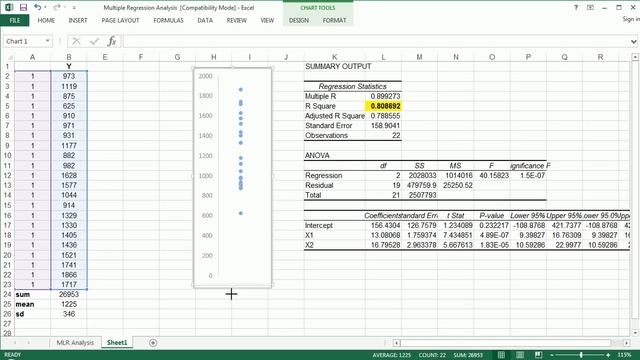Switch to the MLR Analysis sheet tab
This screenshot has width=640, height=360.
click(75, 342)
